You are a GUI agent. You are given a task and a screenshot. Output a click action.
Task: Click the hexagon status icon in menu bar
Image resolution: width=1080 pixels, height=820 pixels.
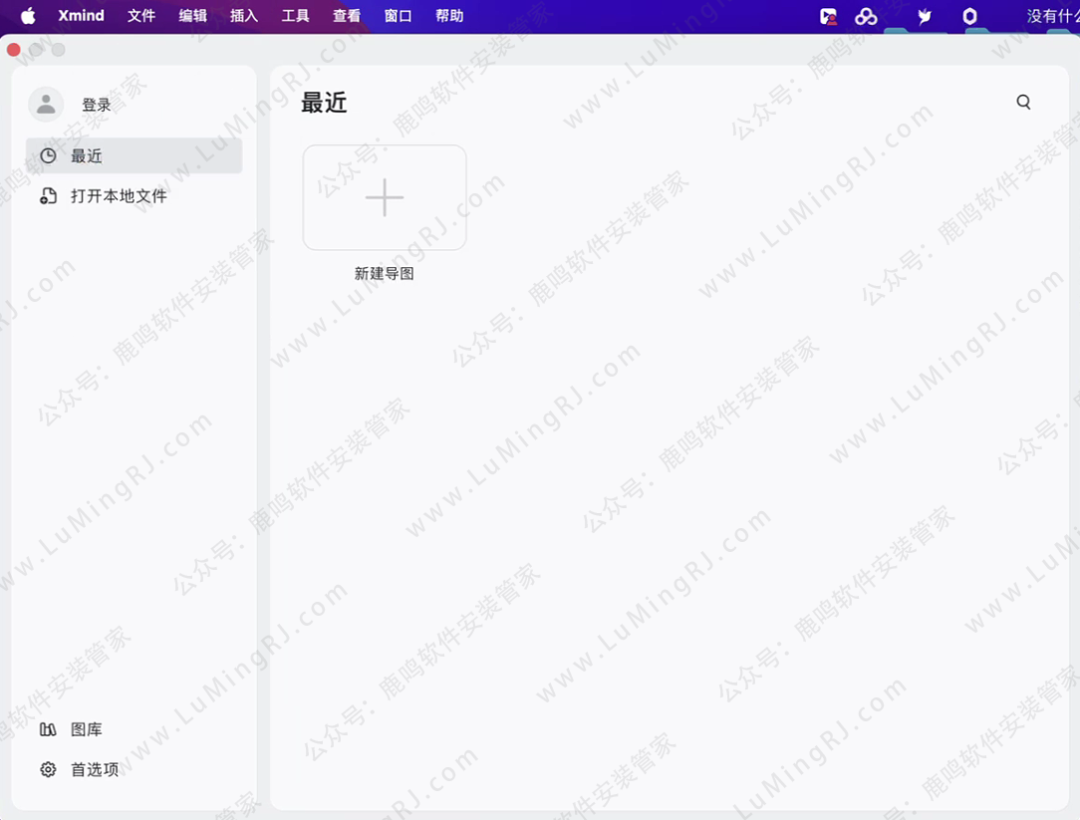(x=969, y=16)
